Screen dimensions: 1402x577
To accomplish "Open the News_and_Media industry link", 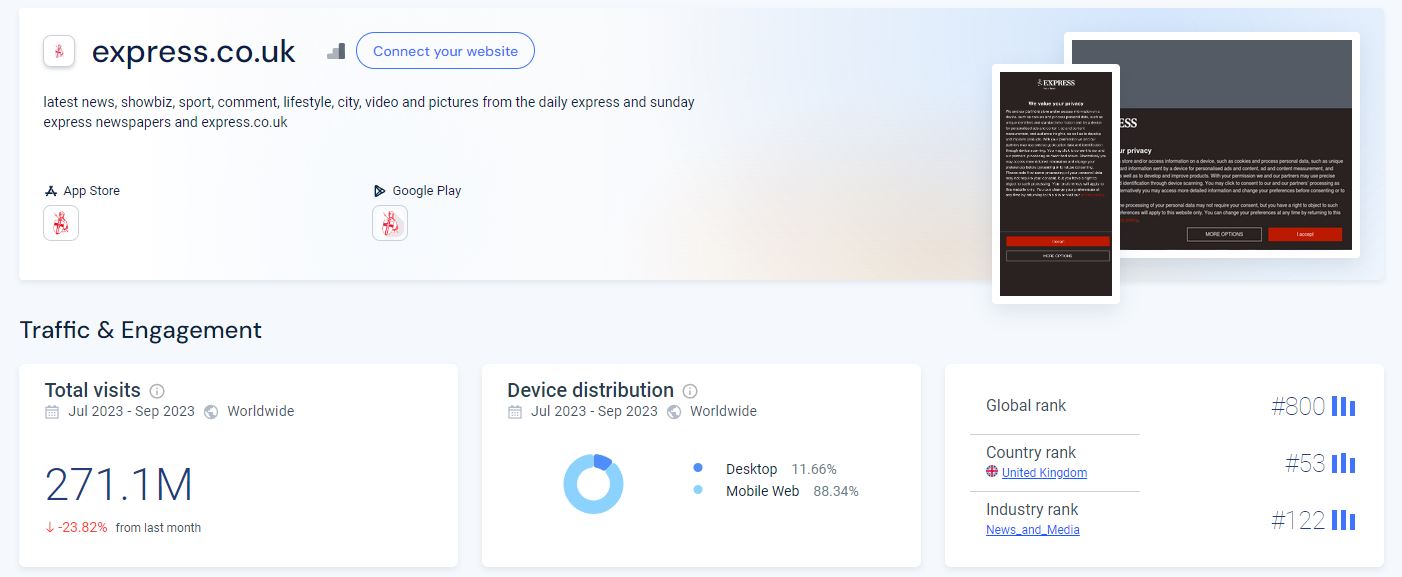I will click(1033, 530).
